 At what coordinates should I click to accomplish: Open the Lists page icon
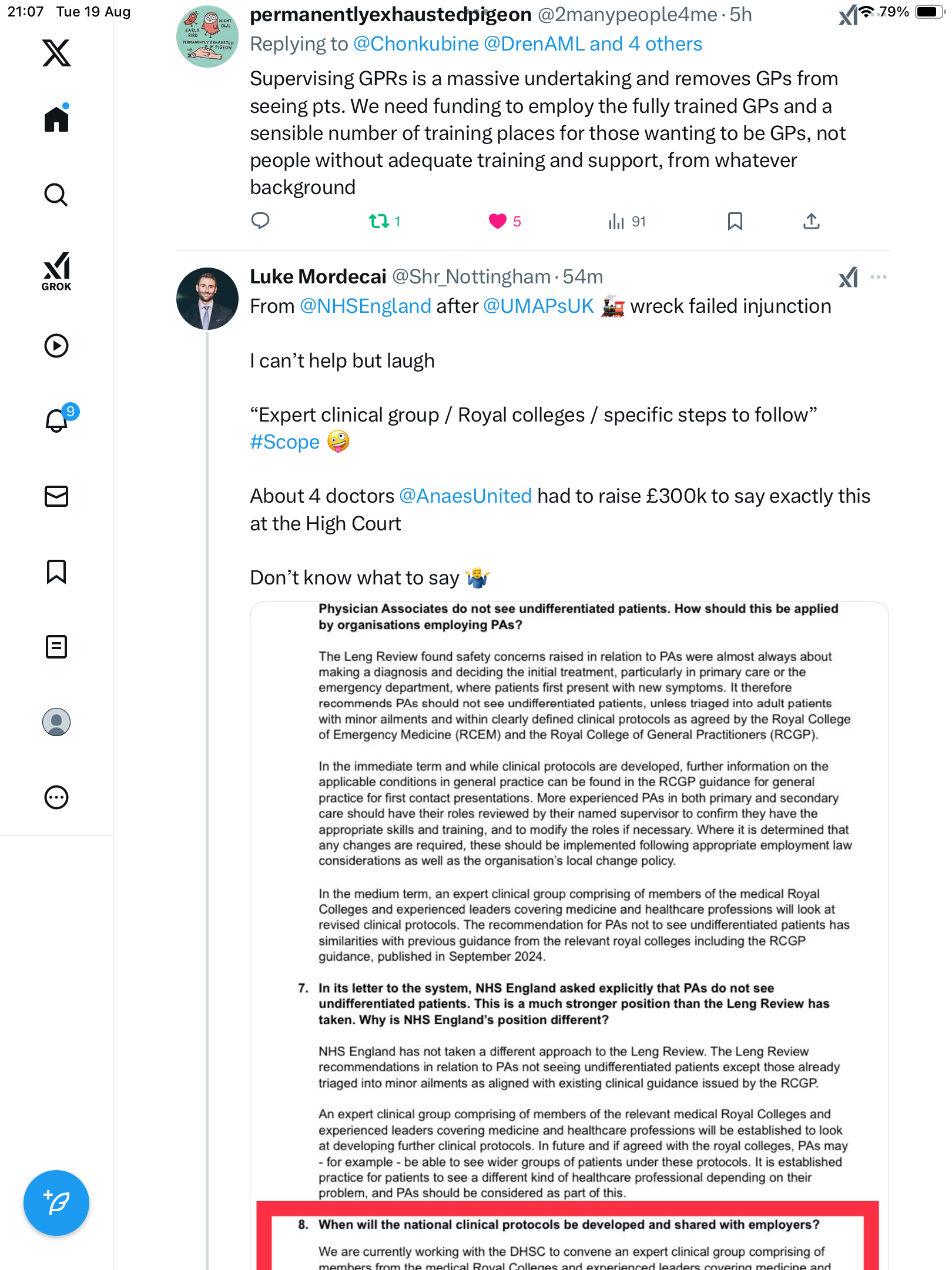[56, 647]
